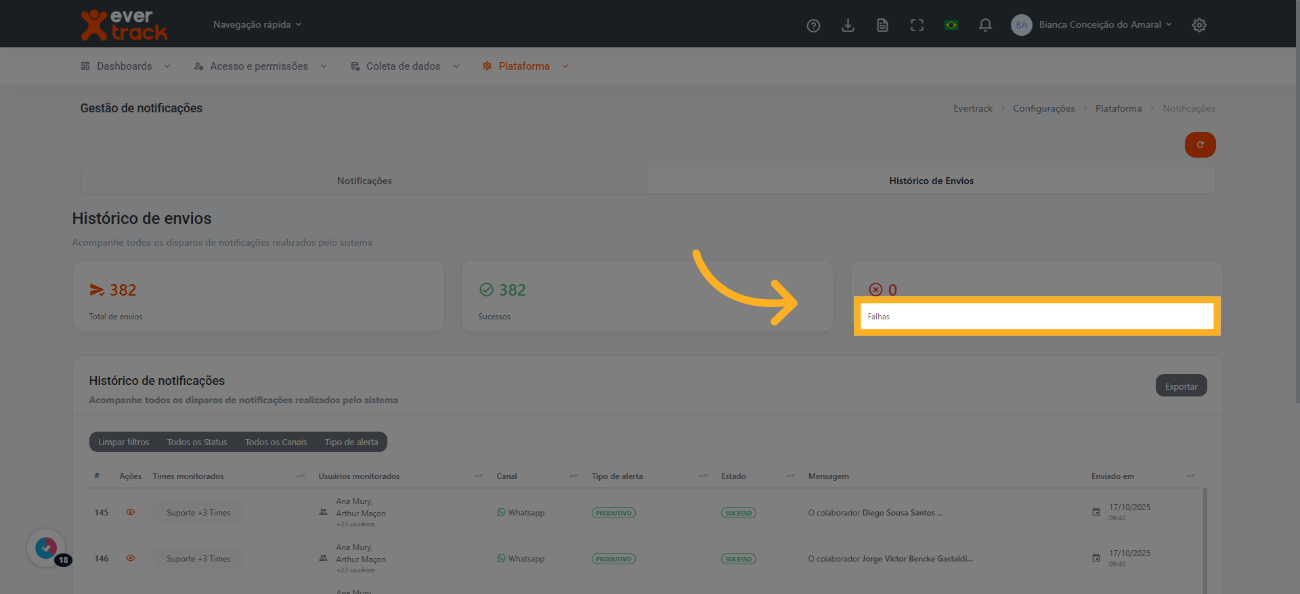Click Limpar filtros button

124,442
